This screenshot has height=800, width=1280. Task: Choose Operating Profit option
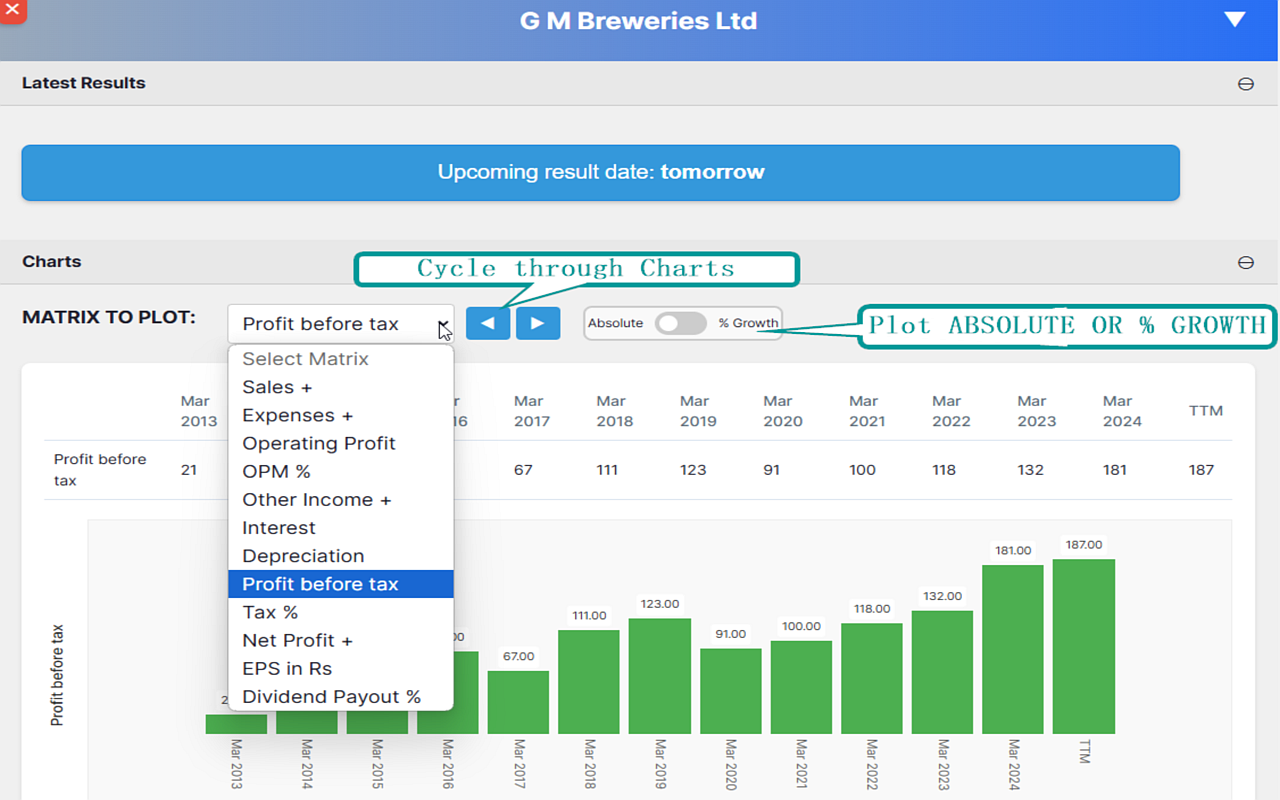click(319, 443)
